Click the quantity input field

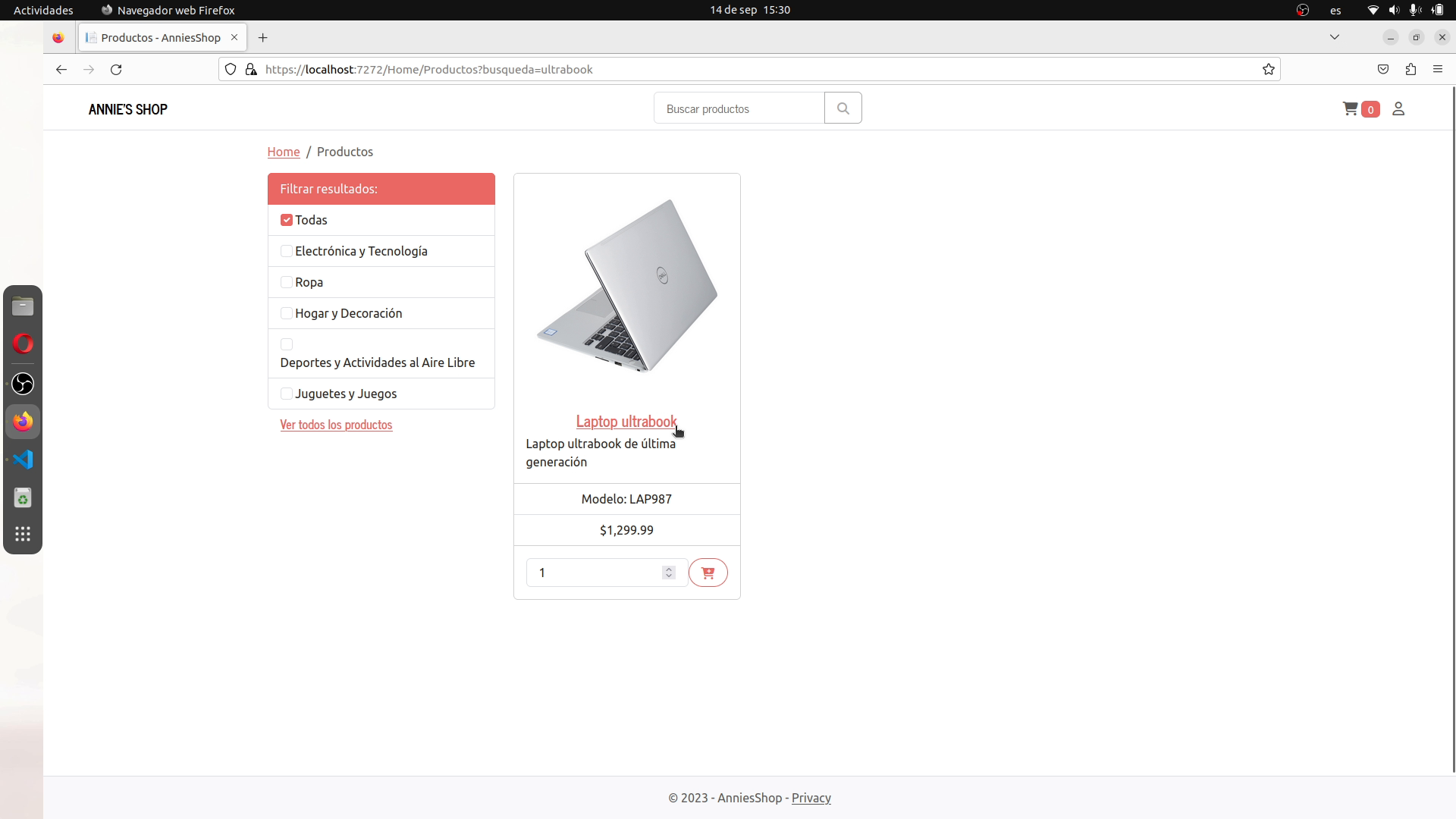tap(607, 573)
